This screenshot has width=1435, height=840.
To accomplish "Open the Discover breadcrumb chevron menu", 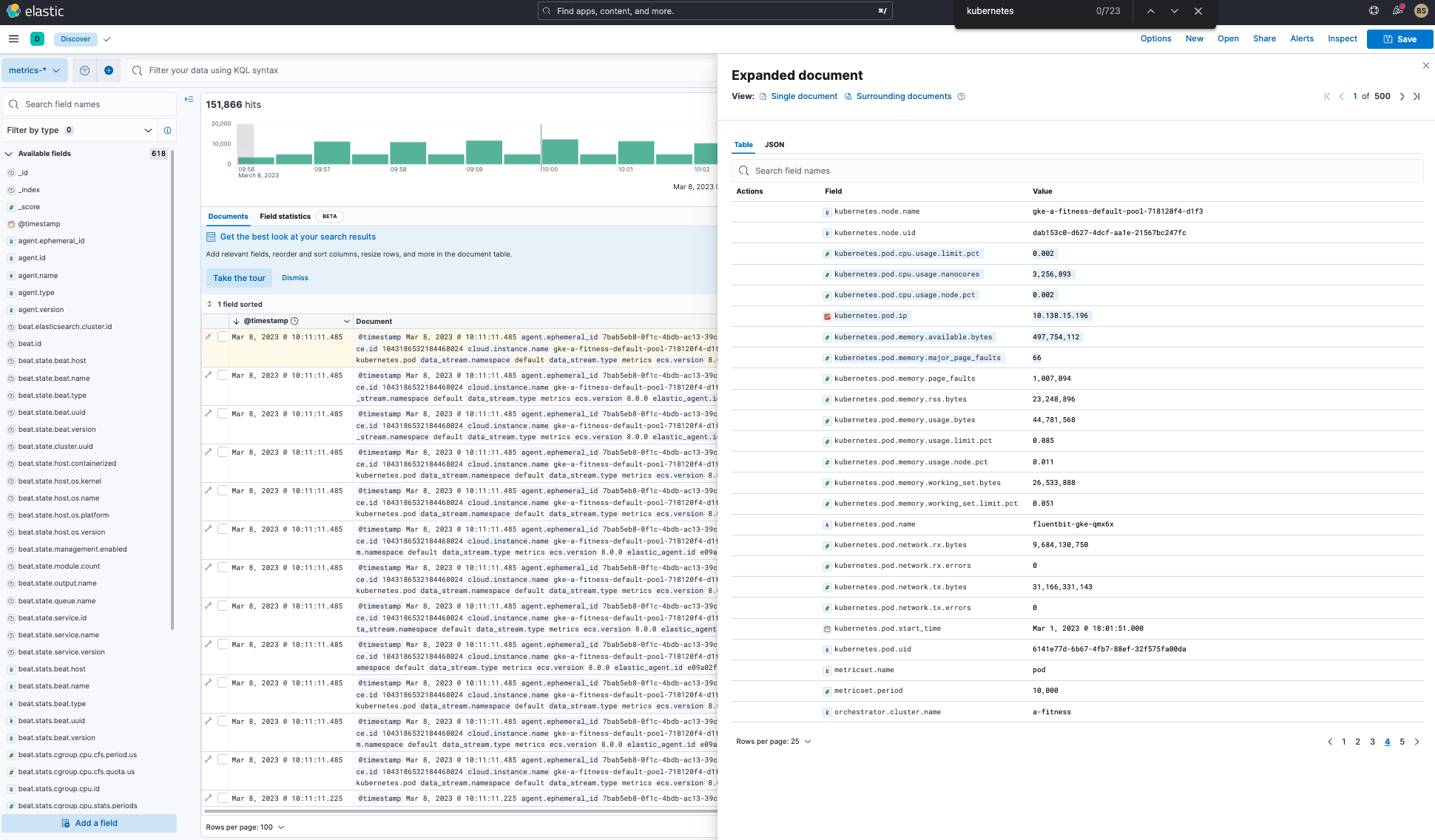I will (x=107, y=39).
